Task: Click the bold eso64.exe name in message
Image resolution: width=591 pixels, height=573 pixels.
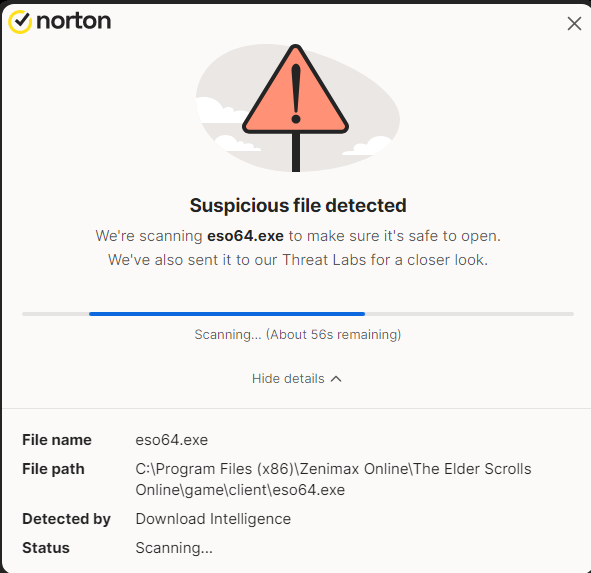Action: [245, 236]
